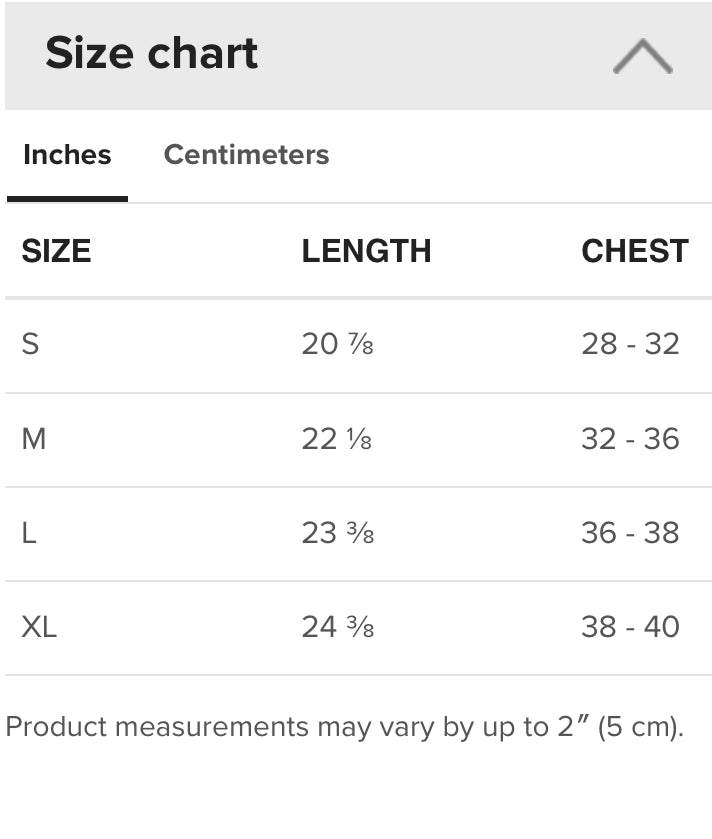Click the 24 ⅜ length value
The width and height of the screenshot is (712, 839).
(x=337, y=627)
